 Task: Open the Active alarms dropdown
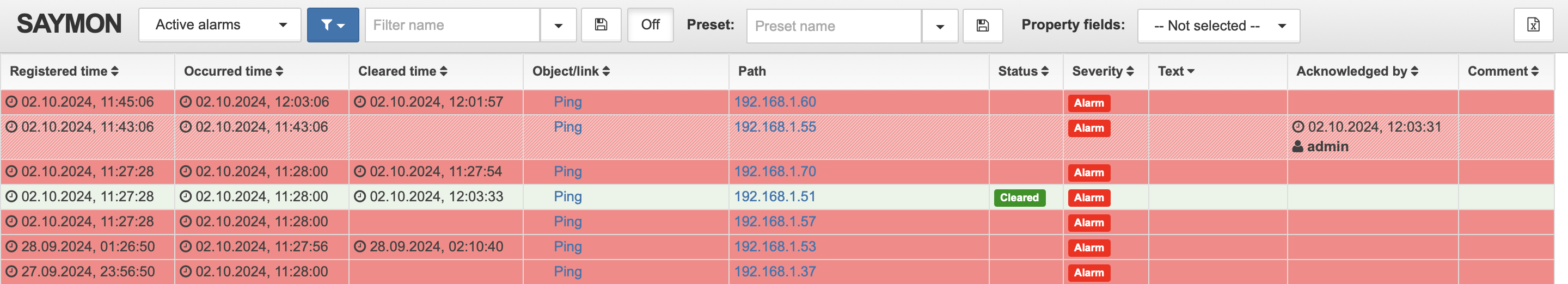[x=220, y=25]
